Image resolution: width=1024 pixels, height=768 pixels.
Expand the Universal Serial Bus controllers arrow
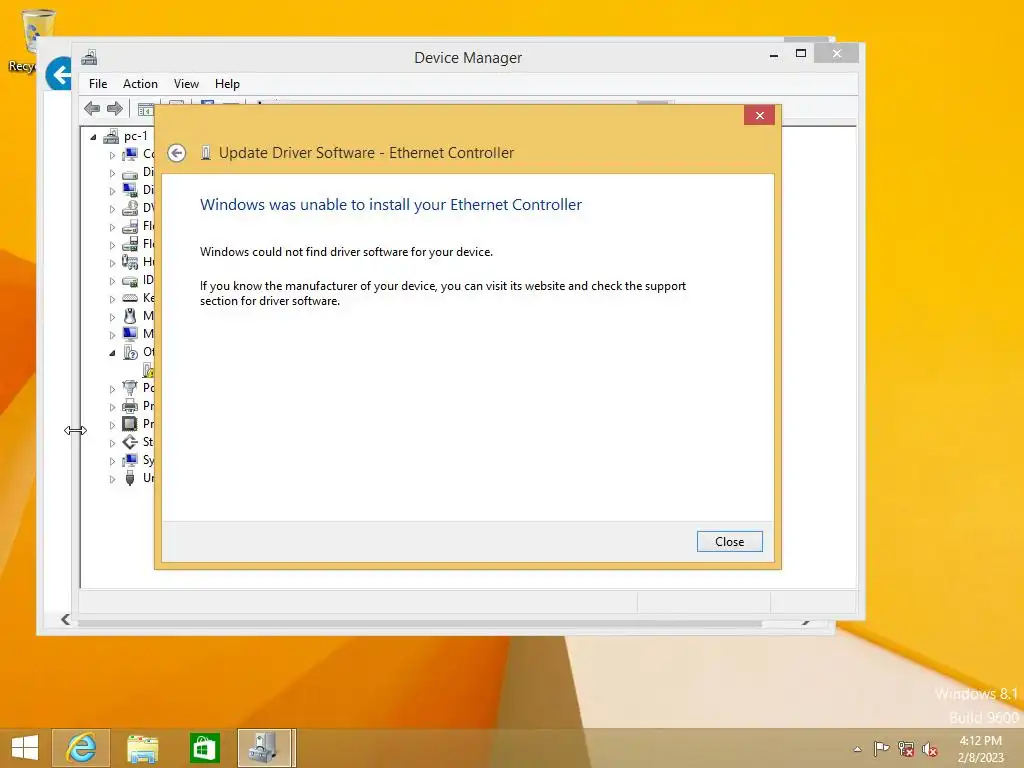[x=112, y=479]
